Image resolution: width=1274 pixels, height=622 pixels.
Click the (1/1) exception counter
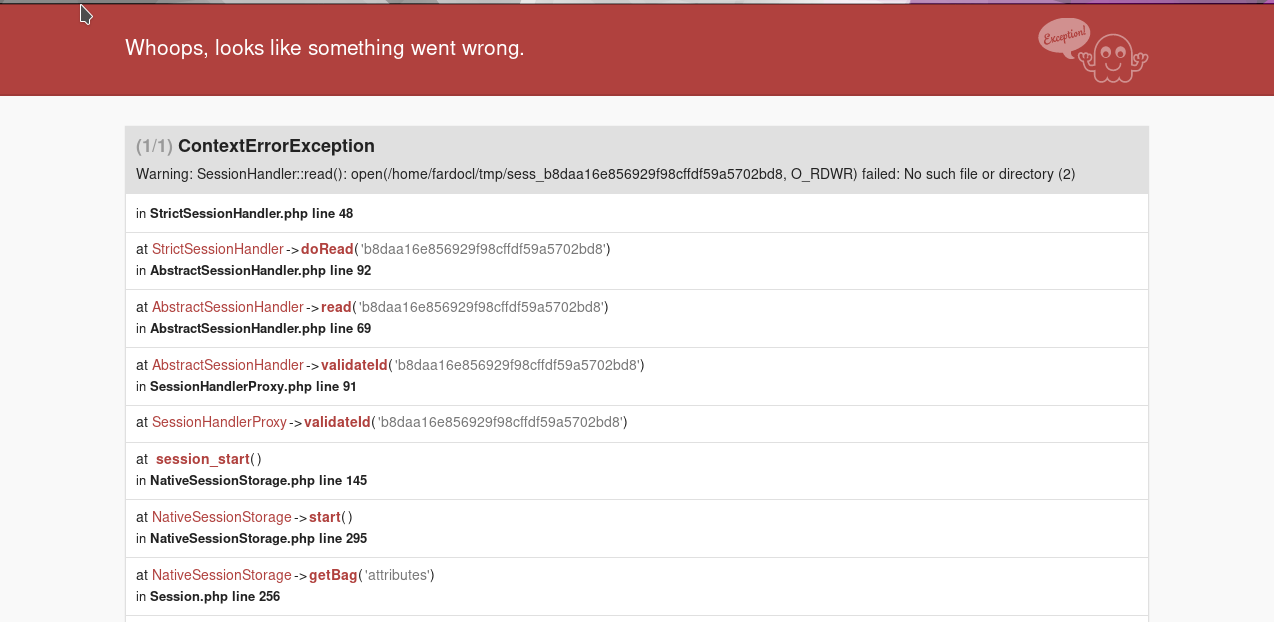pos(154,146)
